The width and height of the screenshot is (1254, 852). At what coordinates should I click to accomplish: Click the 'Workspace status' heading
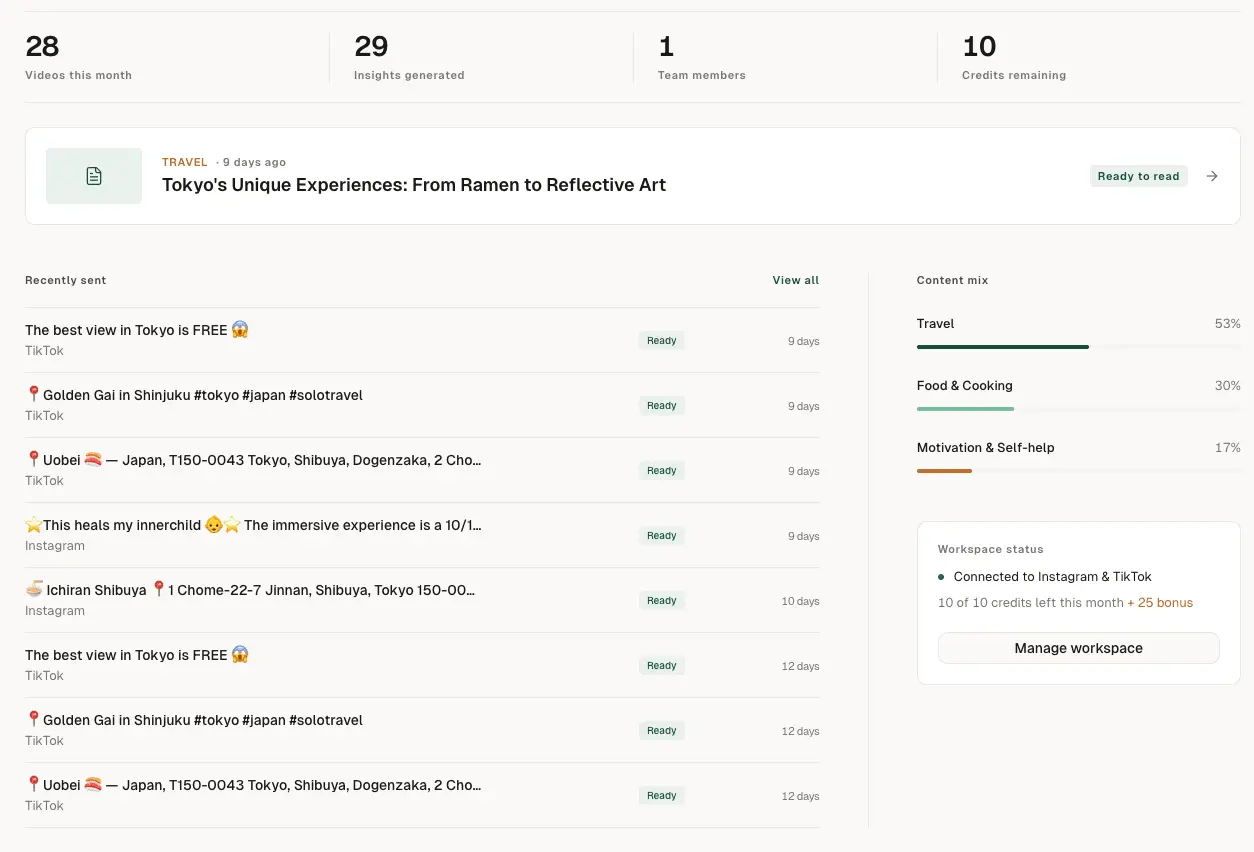990,549
